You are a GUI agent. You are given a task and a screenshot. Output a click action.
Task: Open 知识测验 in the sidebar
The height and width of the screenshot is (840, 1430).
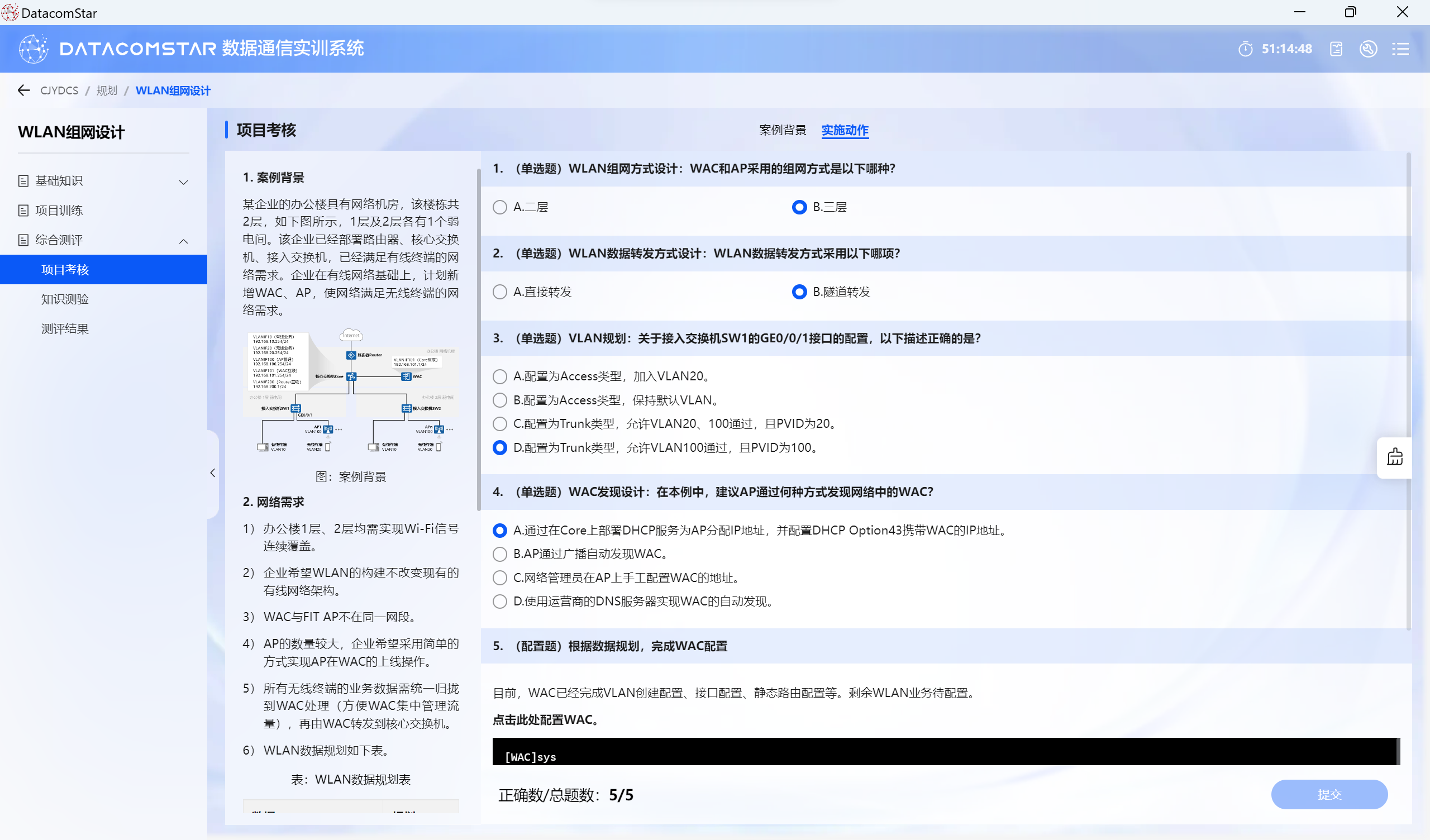coord(65,299)
